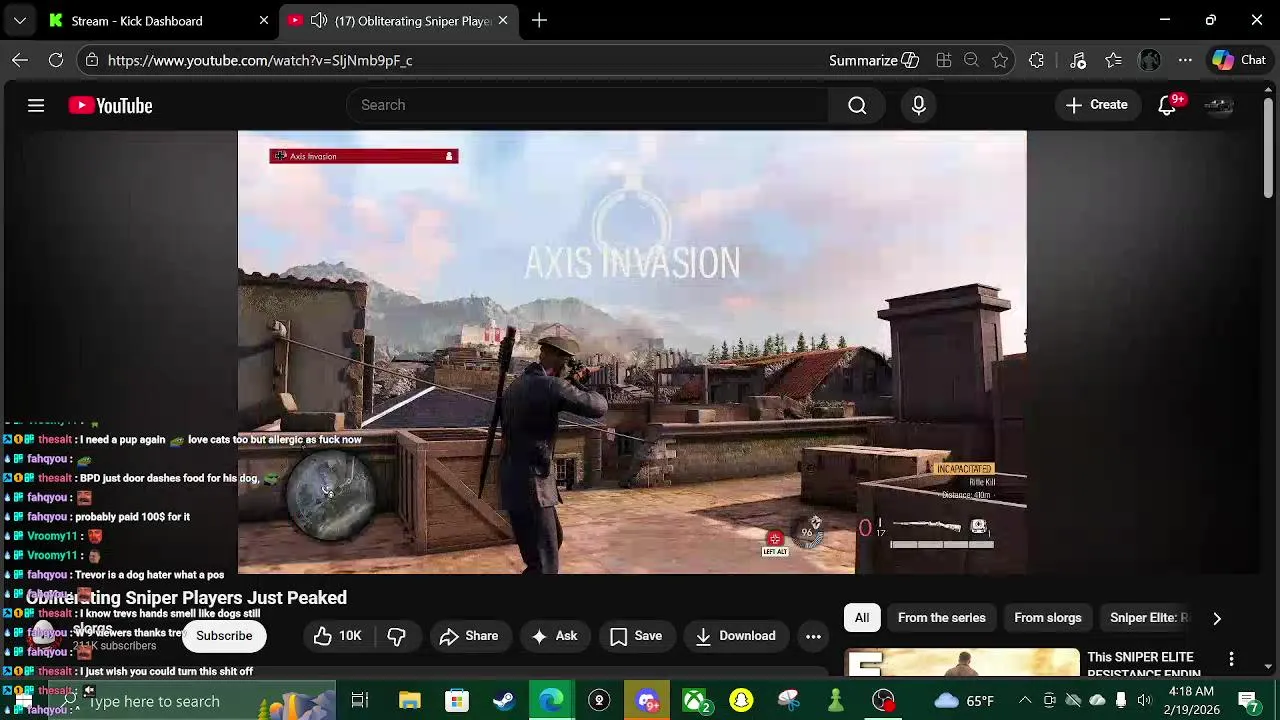Open Edge profile picture menu
Image resolution: width=1280 pixels, height=720 pixels.
(1150, 60)
